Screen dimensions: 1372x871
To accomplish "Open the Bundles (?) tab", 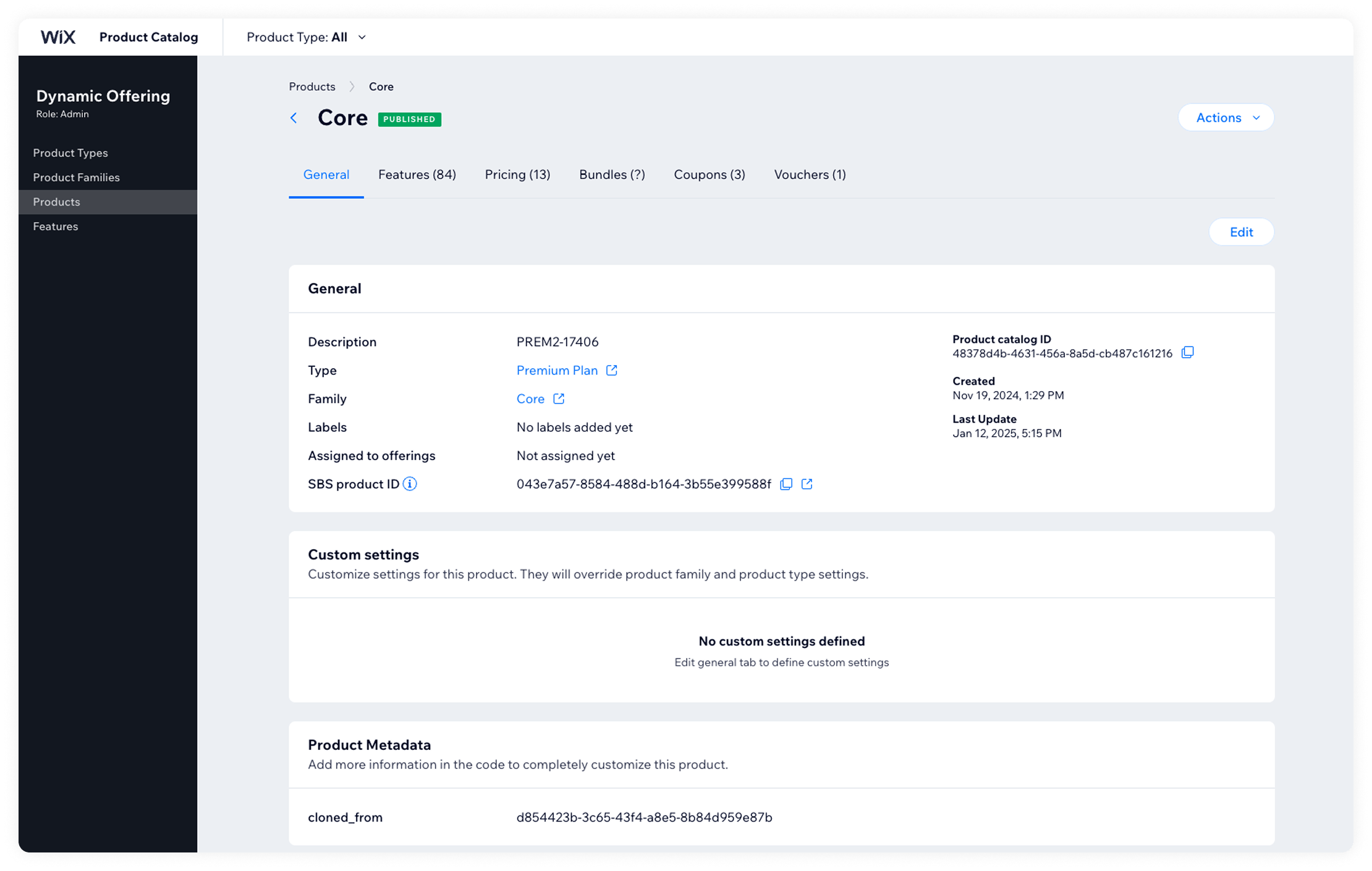I will (612, 175).
